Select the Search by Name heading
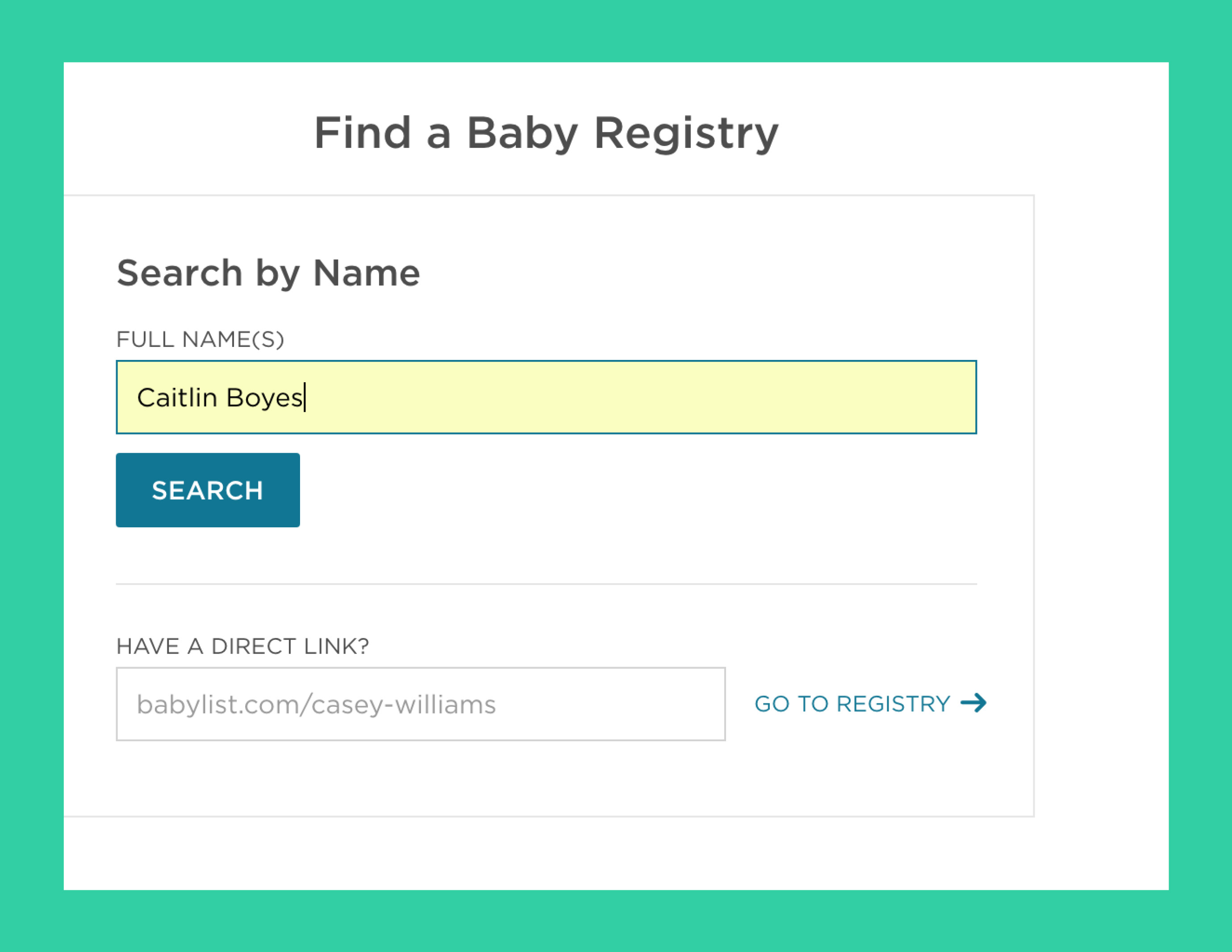The height and width of the screenshot is (952, 1232). pos(268,273)
